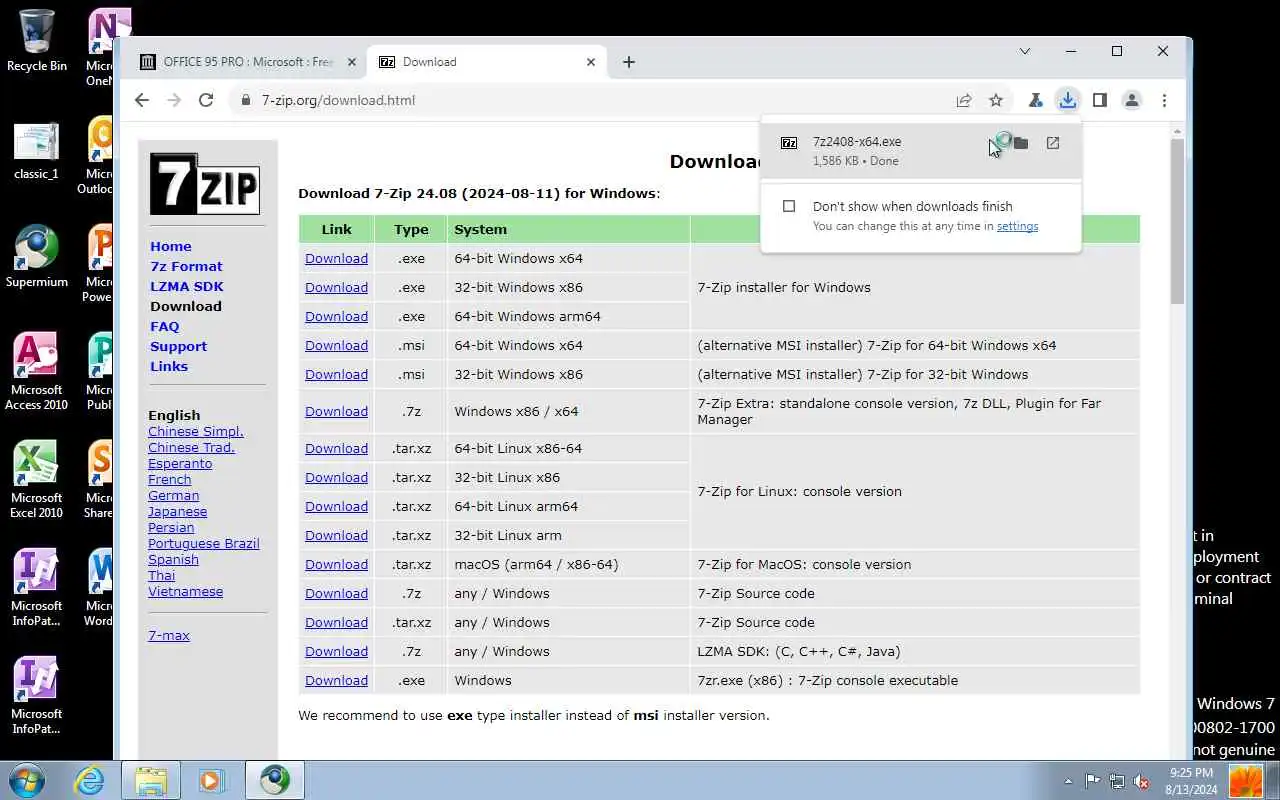Download the 64-bit Linux x86-64 tar.xz
Image resolution: width=1280 pixels, height=800 pixels.
pos(336,448)
